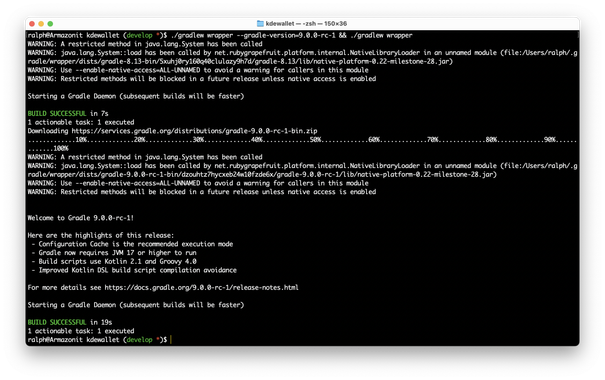Click the red close window button
Screen dimensions: 605x380
pyautogui.click(x=32, y=24)
